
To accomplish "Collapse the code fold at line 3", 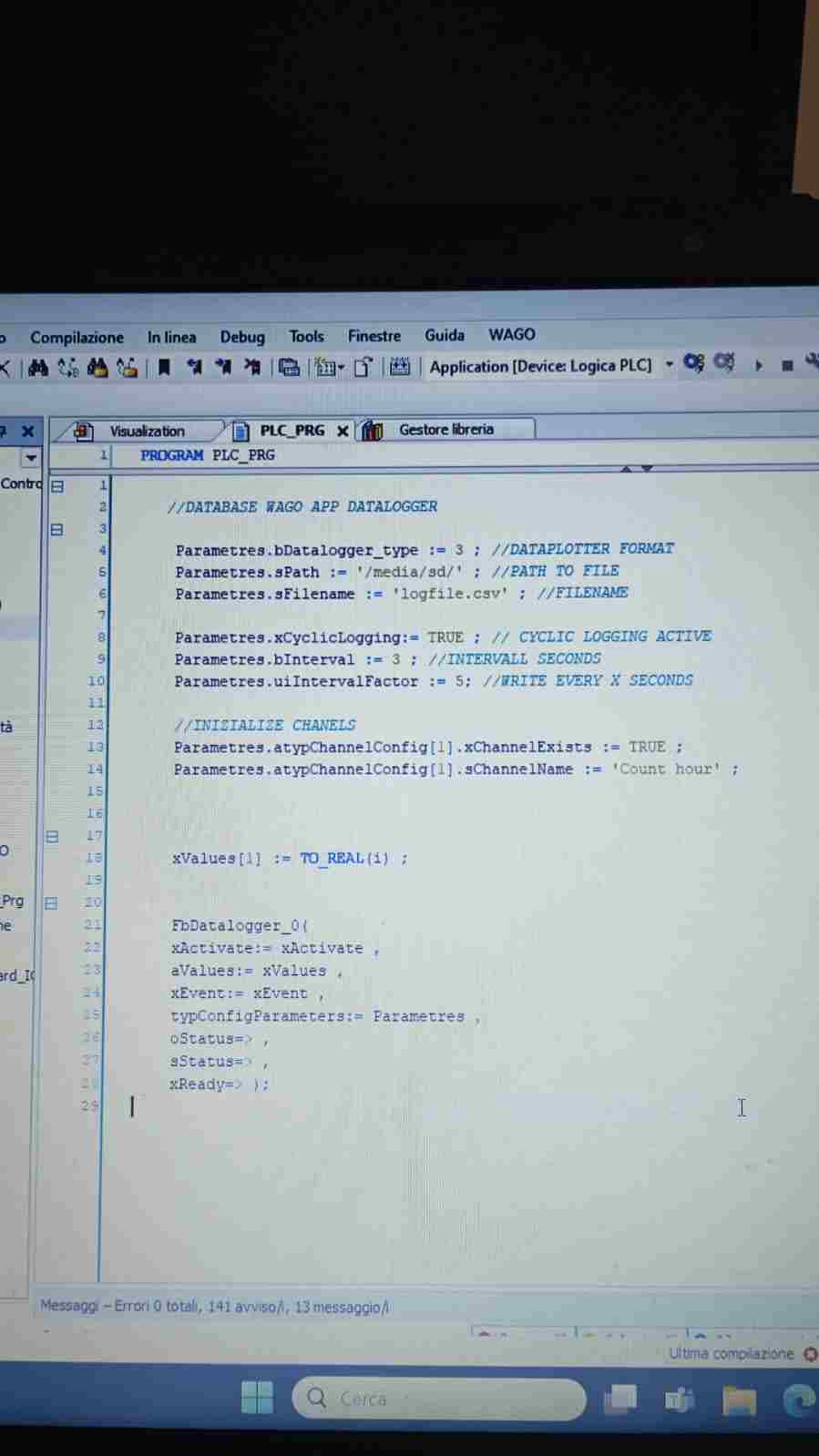I will click(56, 529).
